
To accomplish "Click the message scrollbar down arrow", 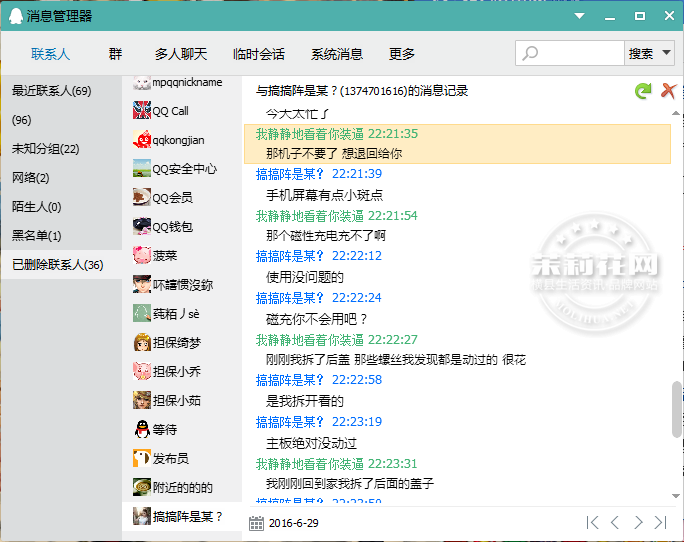I will tap(676, 496).
